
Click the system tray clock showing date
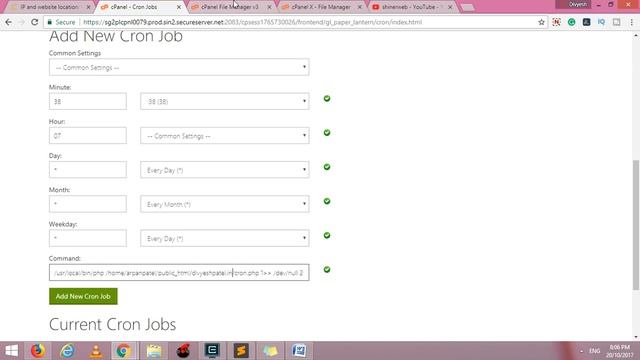620,351
